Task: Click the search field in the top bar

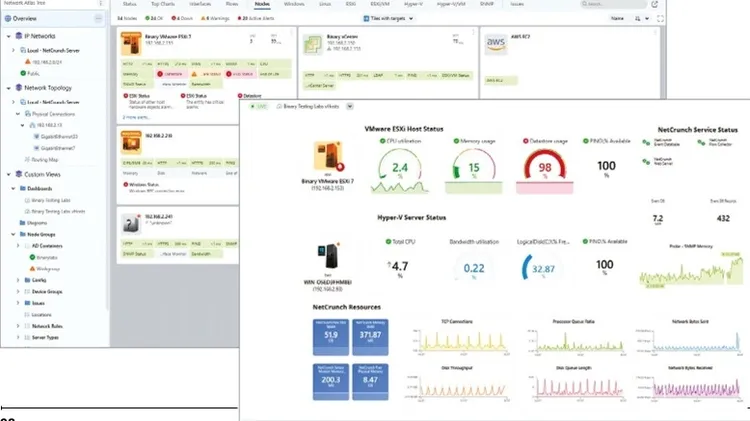Action: click(x=613, y=4)
